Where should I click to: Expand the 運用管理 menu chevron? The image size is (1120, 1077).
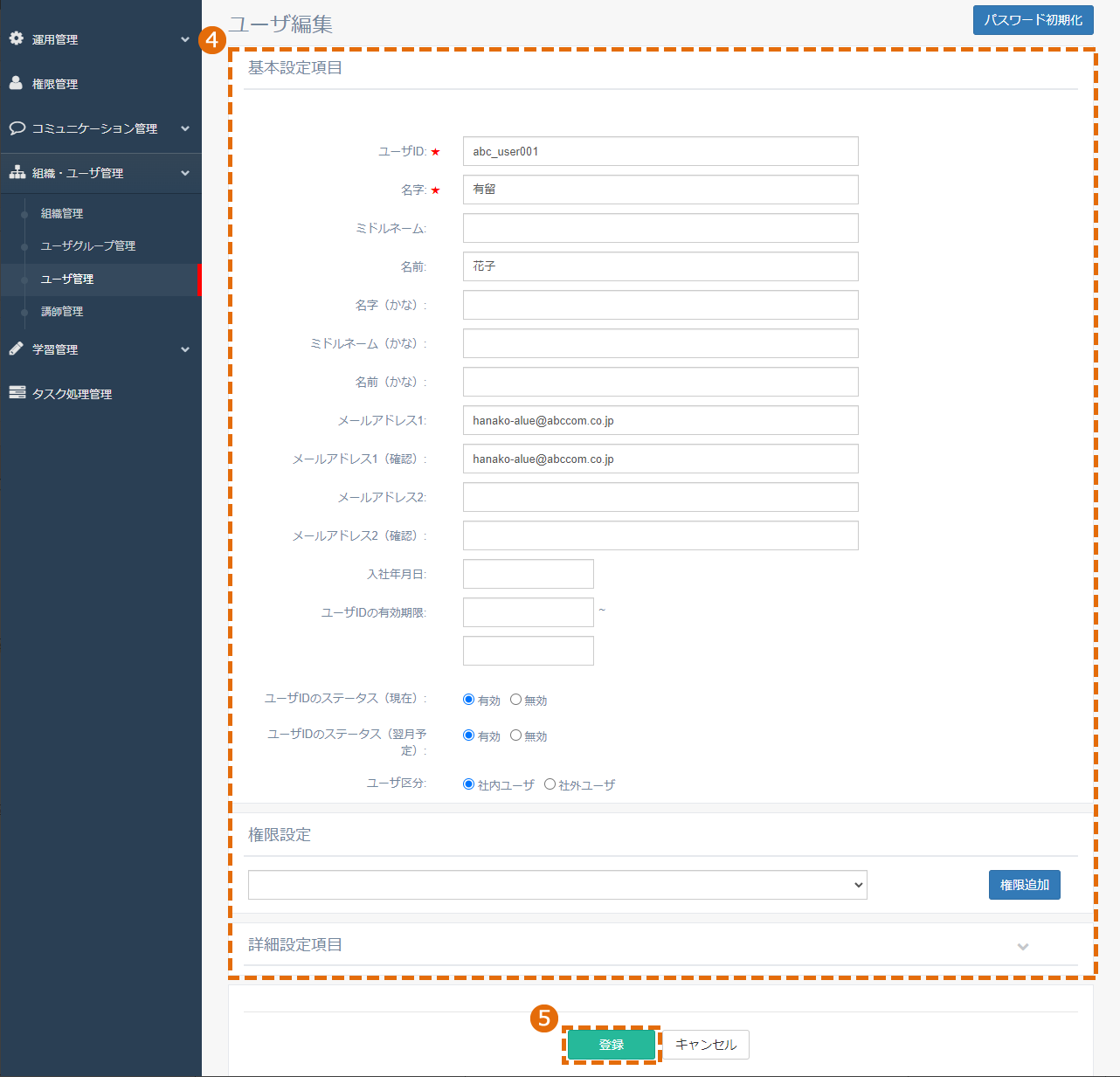[185, 39]
